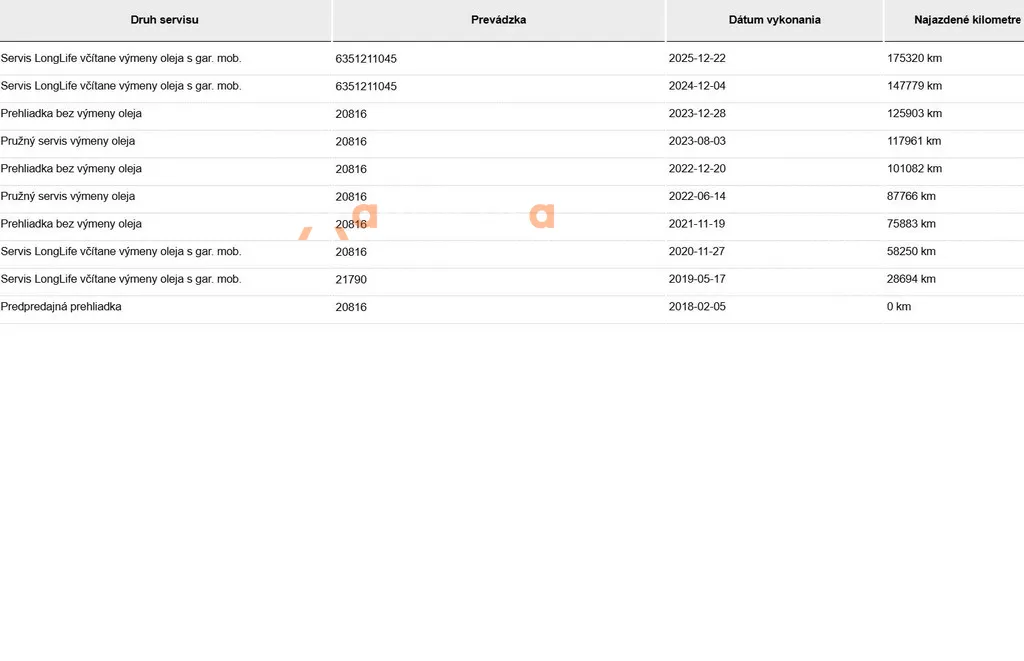Click the Druh servisu column header

(165, 20)
